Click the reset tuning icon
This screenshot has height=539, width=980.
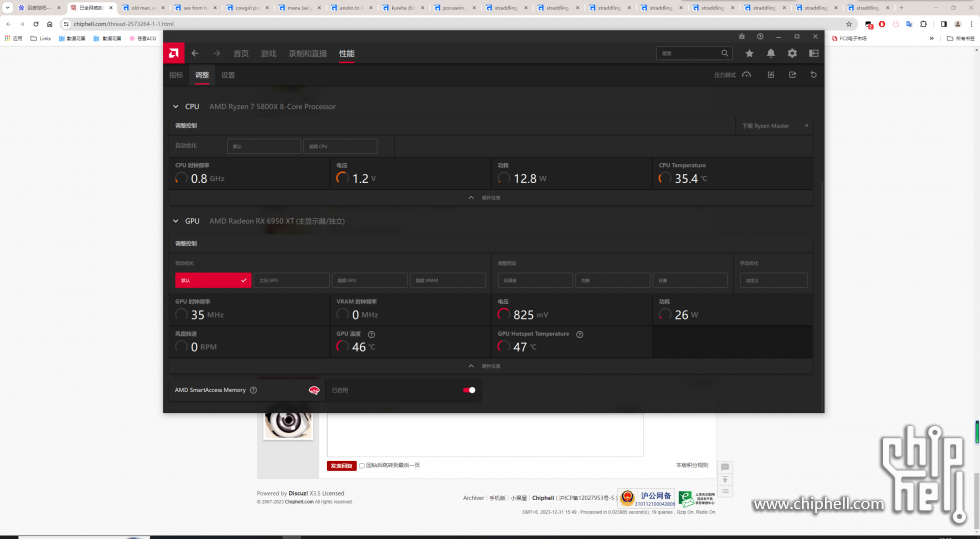tap(813, 74)
